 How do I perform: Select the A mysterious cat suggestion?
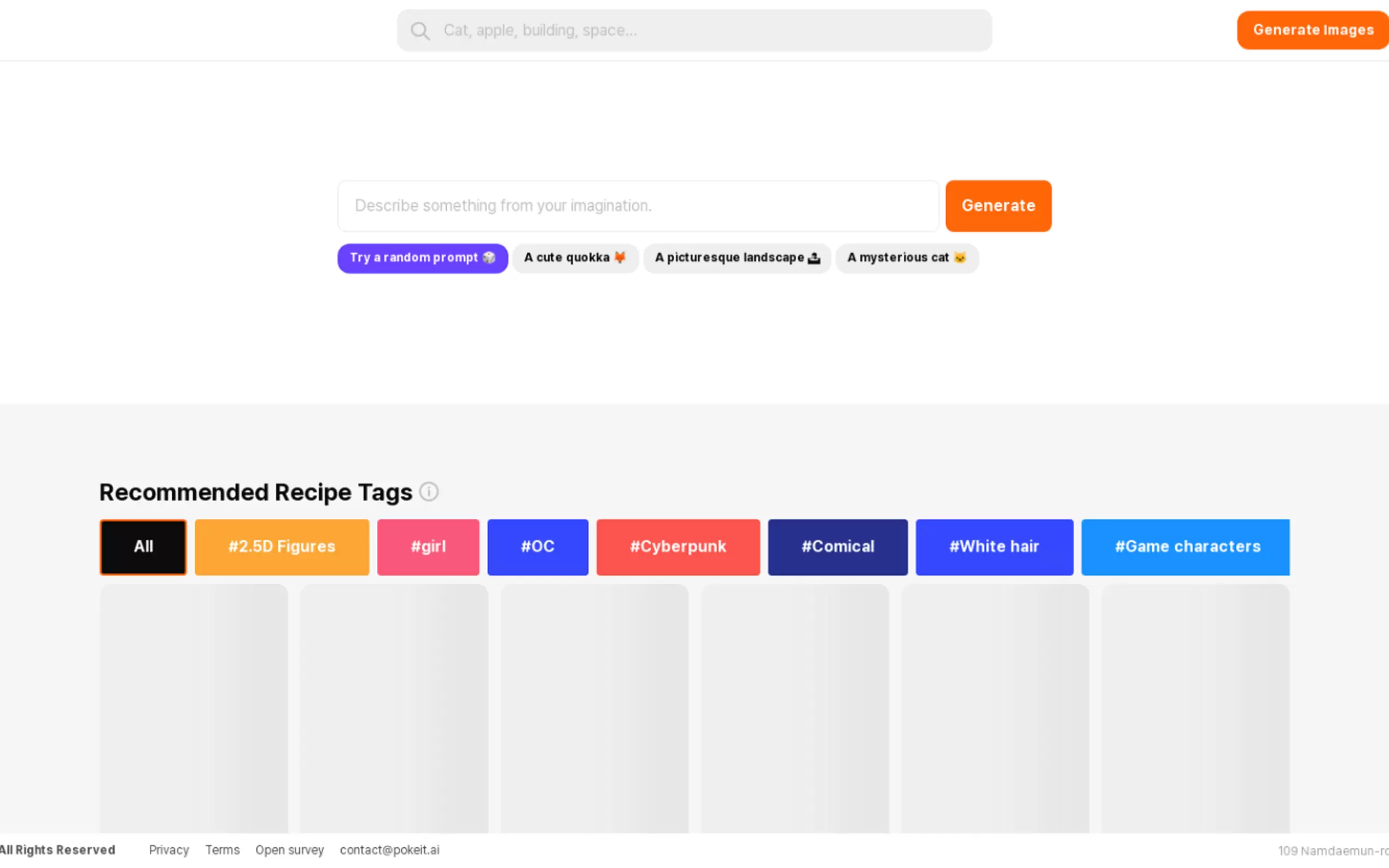(906, 258)
